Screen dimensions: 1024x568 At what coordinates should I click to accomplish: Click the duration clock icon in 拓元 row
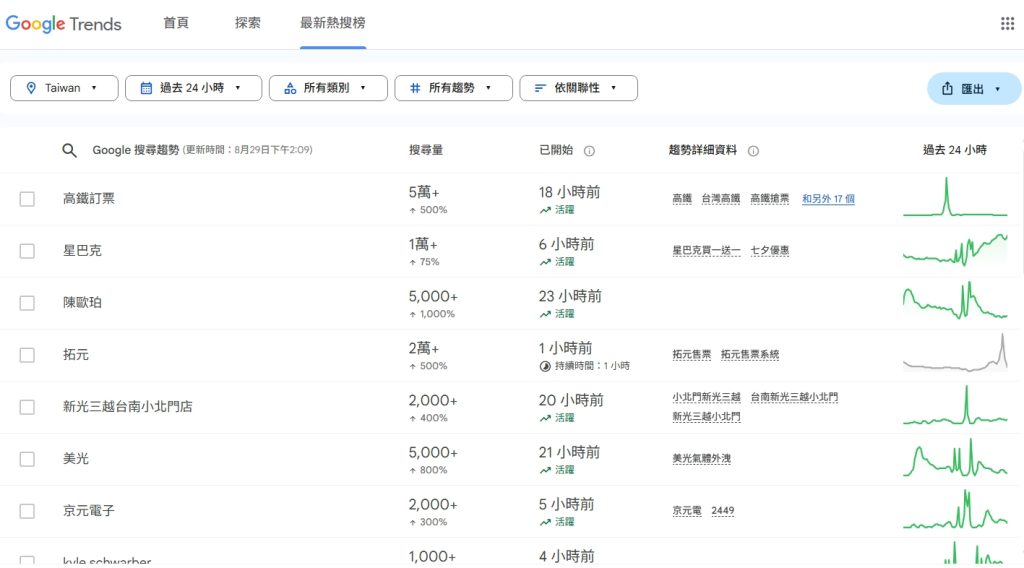545,366
